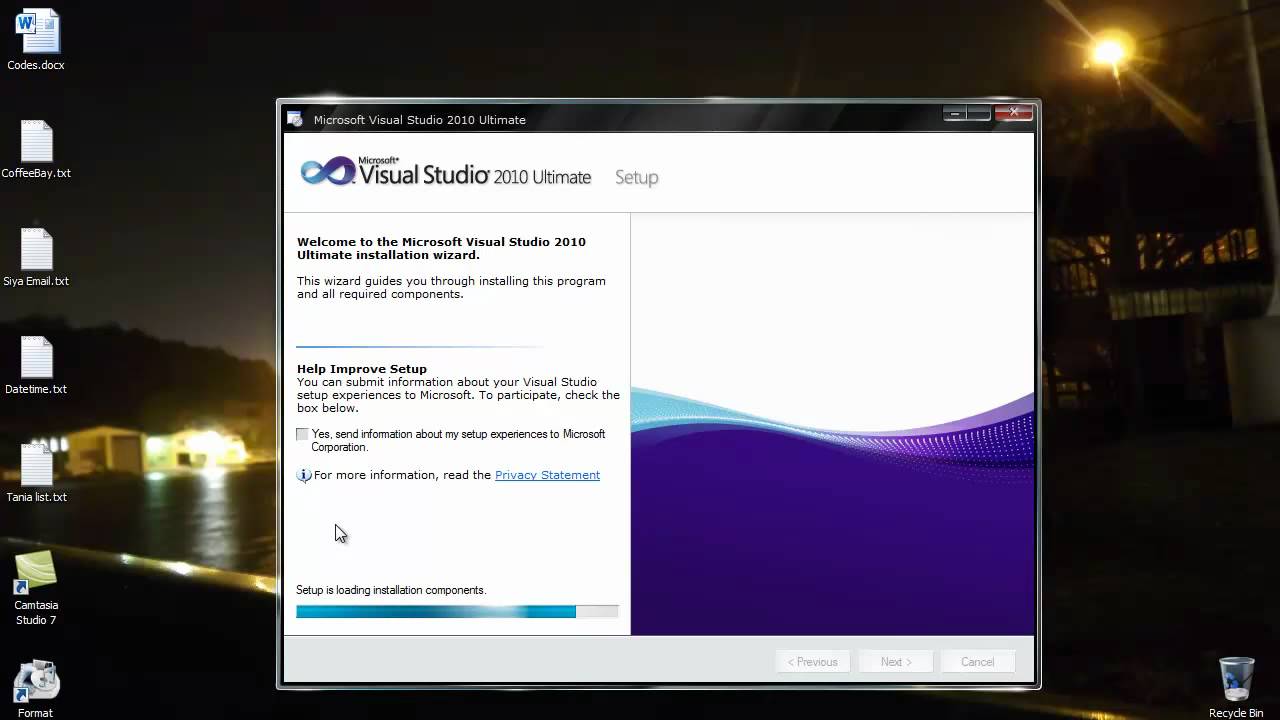The width and height of the screenshot is (1280, 720).
Task: Select the Siya Email.txt desktop file
Action: click(x=37, y=249)
